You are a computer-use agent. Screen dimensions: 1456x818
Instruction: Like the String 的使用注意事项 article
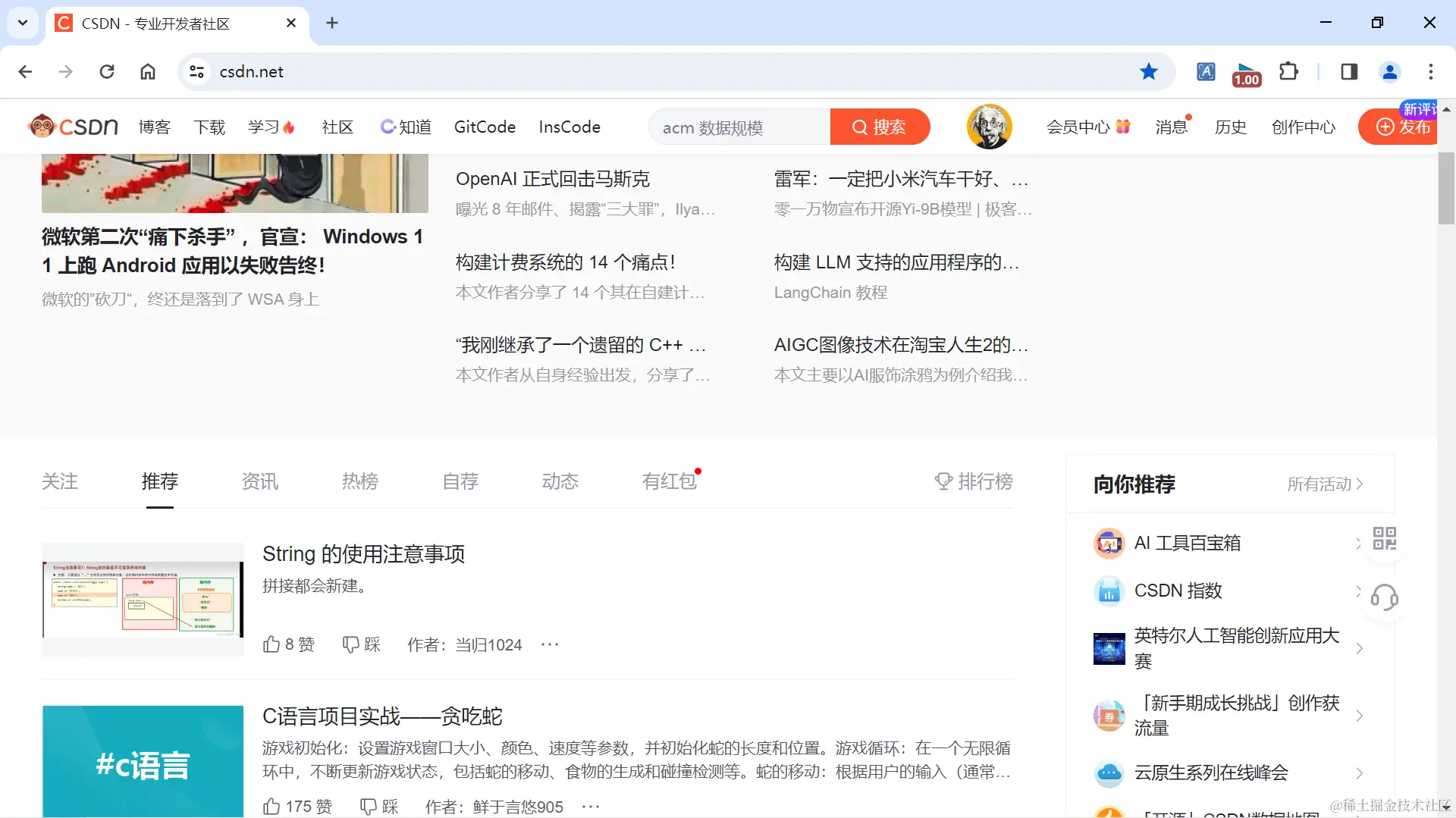coord(288,644)
